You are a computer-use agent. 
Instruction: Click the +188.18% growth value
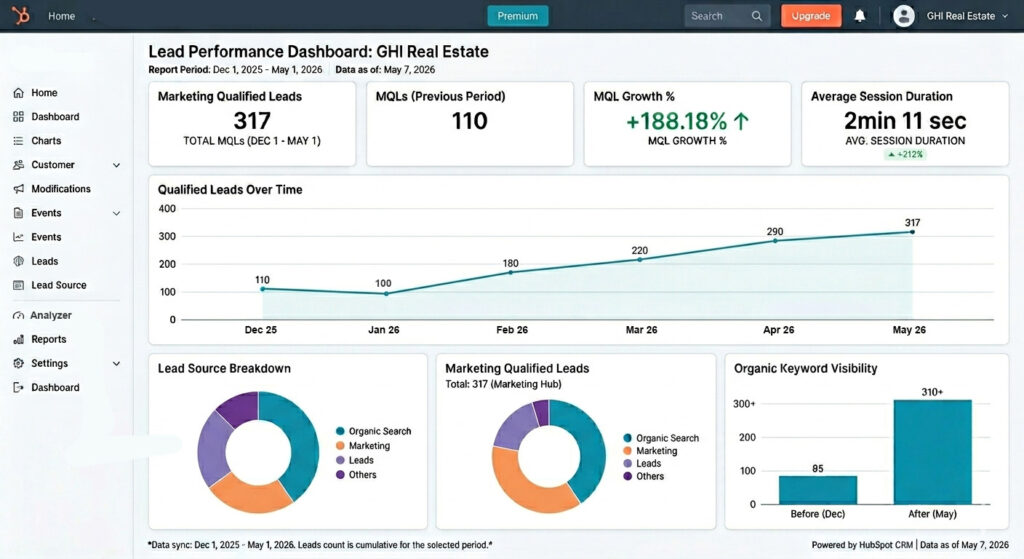click(677, 121)
